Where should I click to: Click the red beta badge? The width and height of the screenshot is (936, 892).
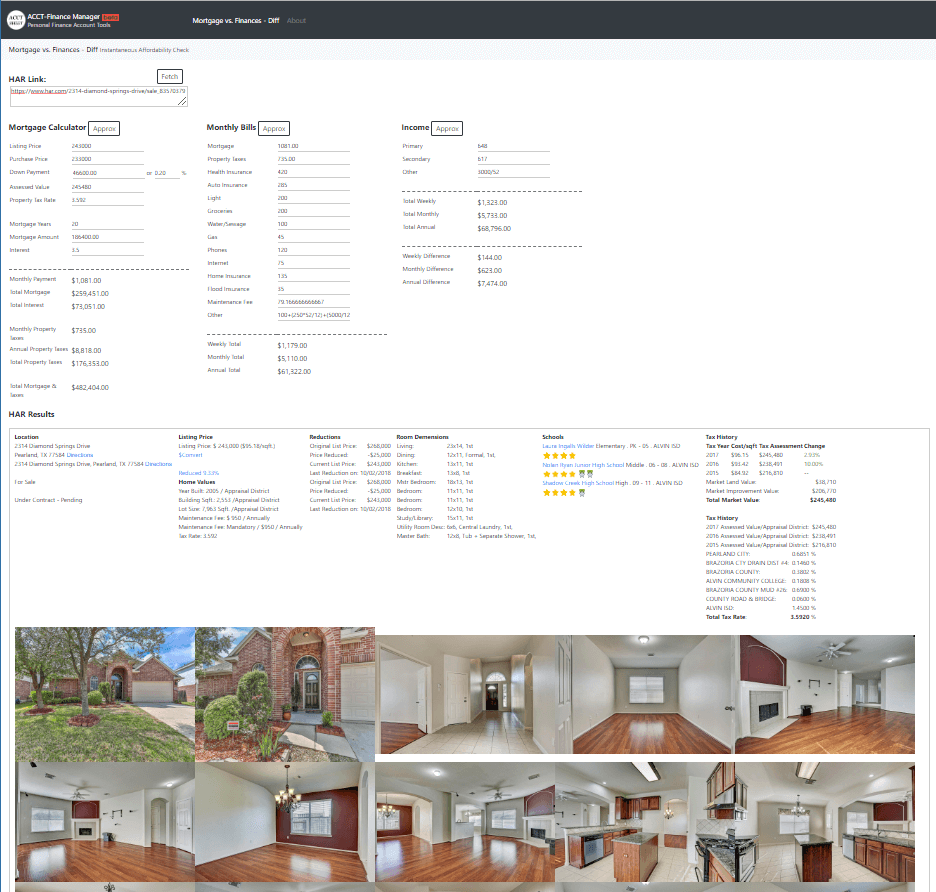click(110, 17)
